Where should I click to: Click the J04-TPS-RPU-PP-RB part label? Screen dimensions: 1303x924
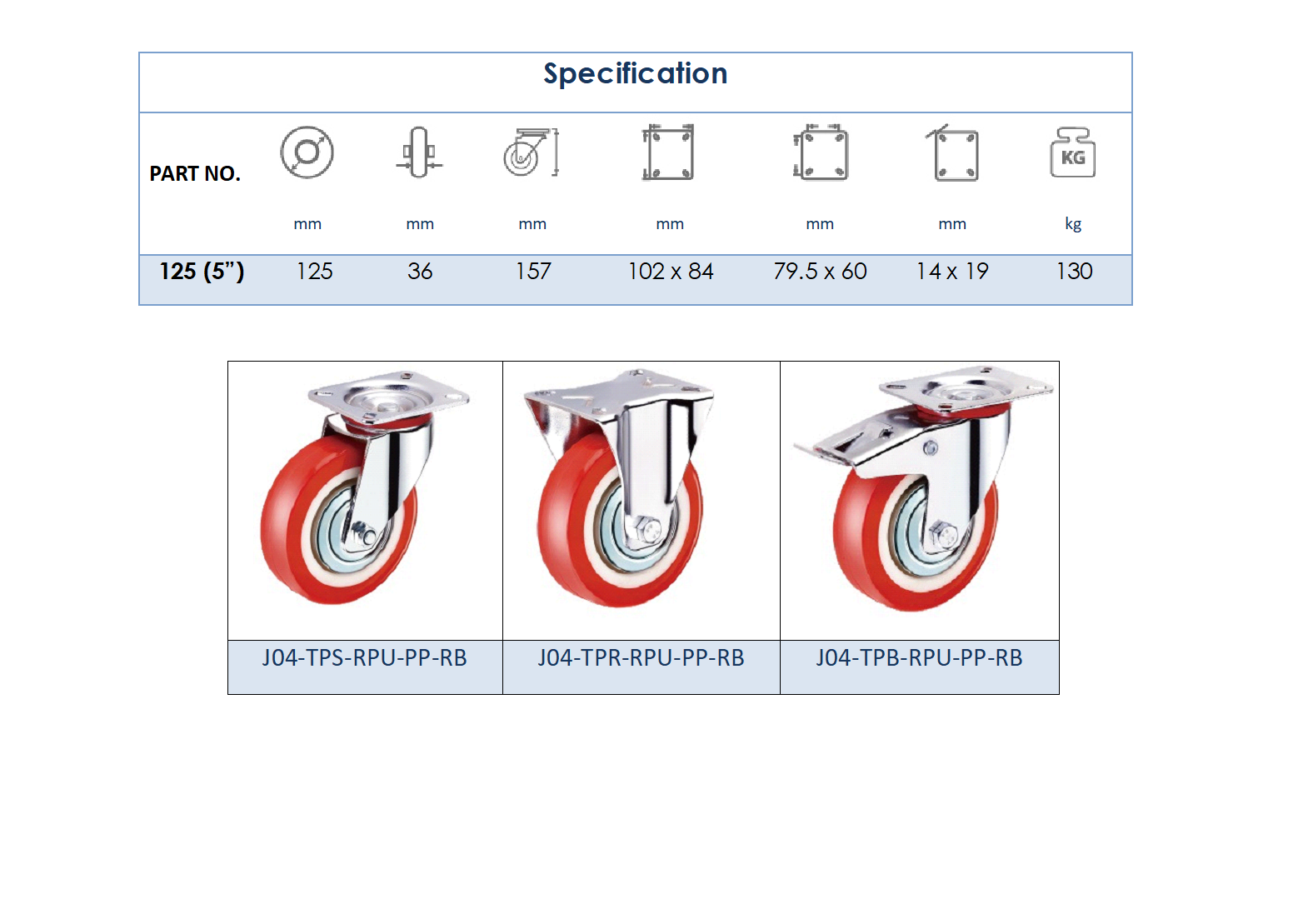(365, 658)
